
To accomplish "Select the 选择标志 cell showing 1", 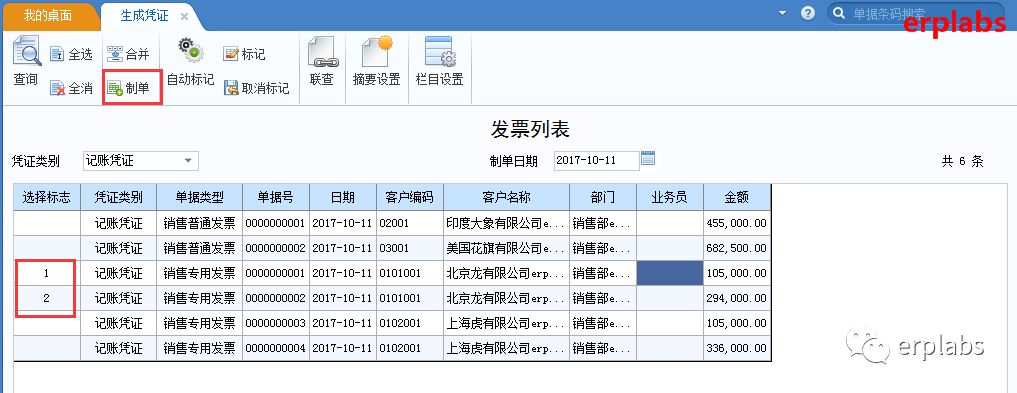I will [47, 273].
